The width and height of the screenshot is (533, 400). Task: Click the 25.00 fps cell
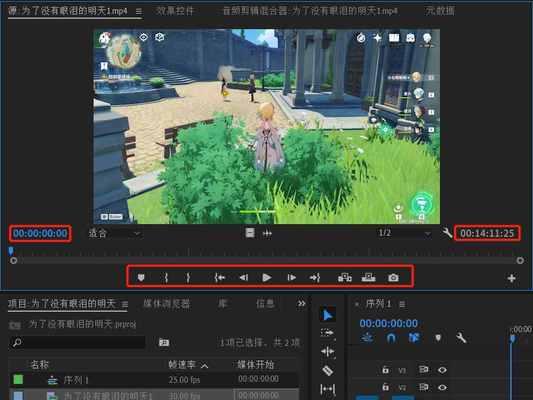tap(184, 380)
